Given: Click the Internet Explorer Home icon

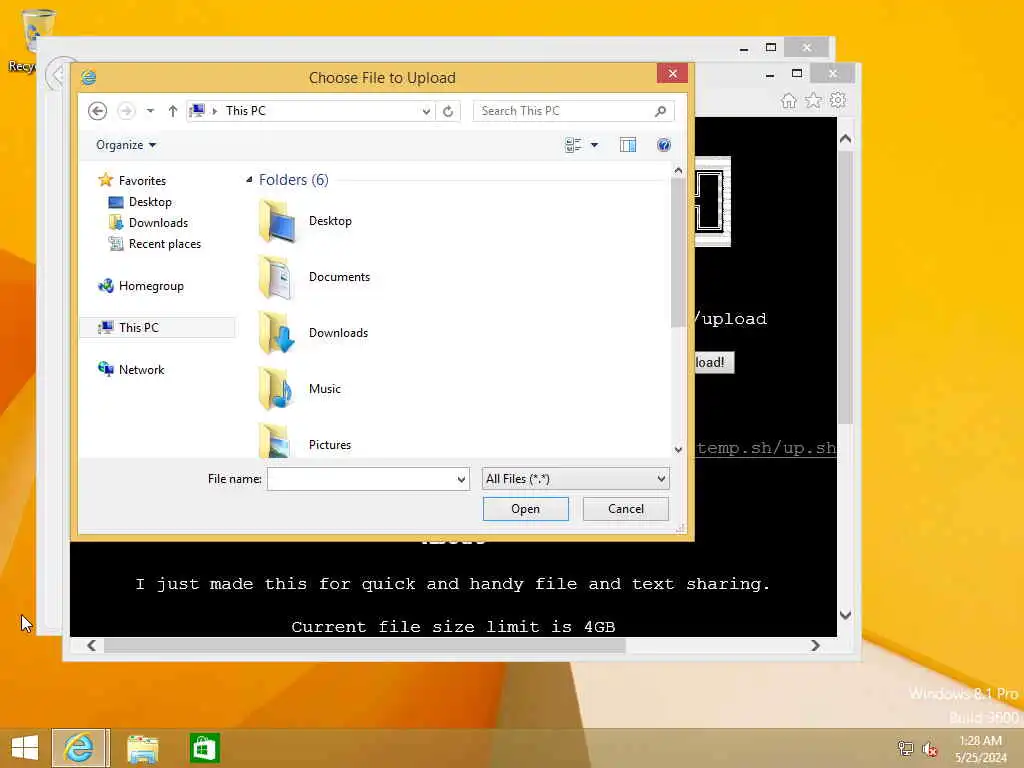Looking at the screenshot, I should (789, 101).
